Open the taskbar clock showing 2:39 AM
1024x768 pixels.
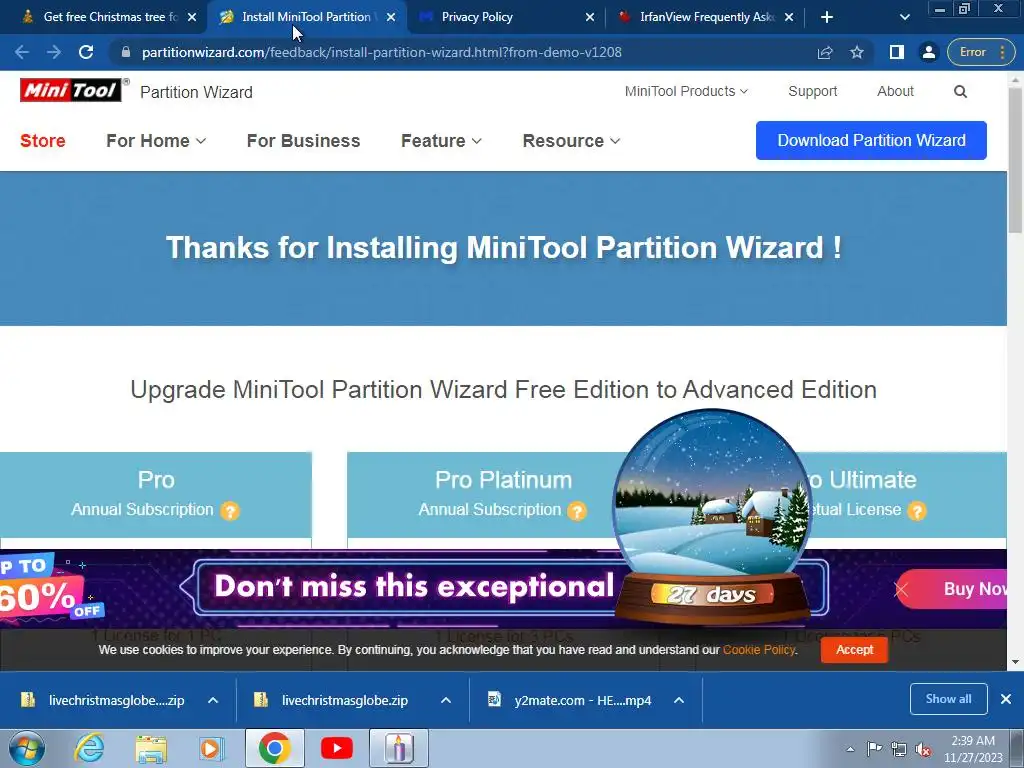point(973,749)
